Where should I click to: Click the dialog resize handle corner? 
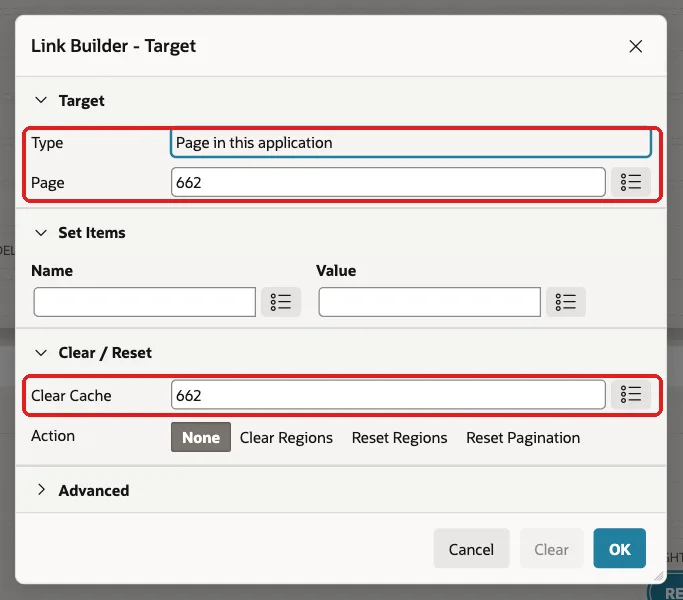(659, 576)
